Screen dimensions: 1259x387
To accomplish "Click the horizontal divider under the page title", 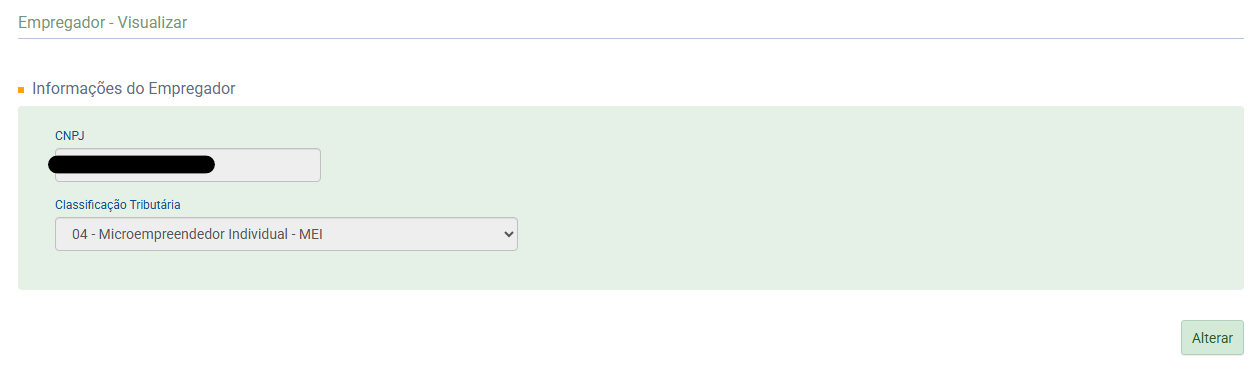I will (x=630, y=38).
